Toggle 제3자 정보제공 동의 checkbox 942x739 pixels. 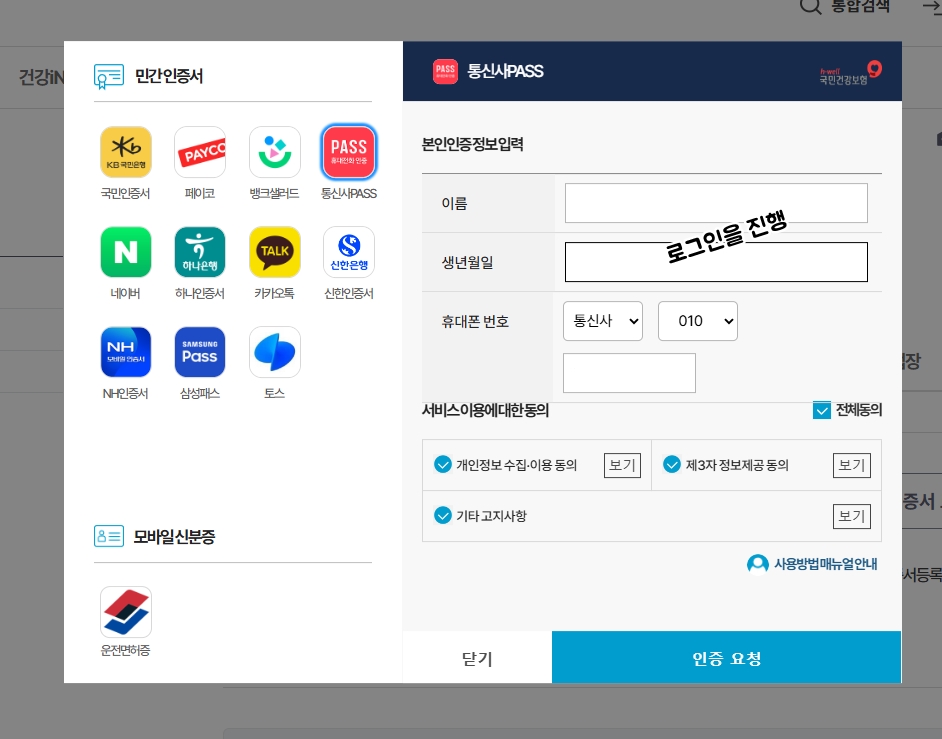[x=672, y=464]
